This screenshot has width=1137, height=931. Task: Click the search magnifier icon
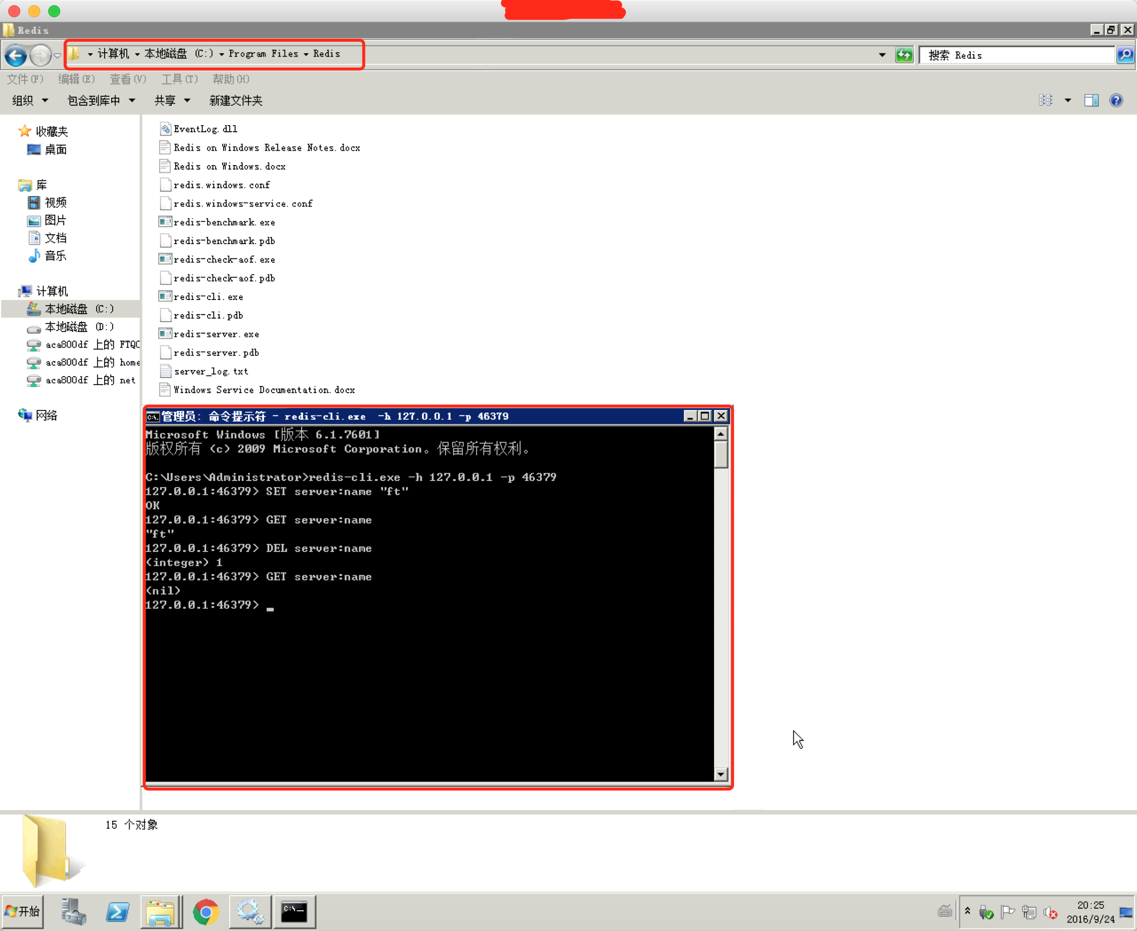click(x=1125, y=55)
